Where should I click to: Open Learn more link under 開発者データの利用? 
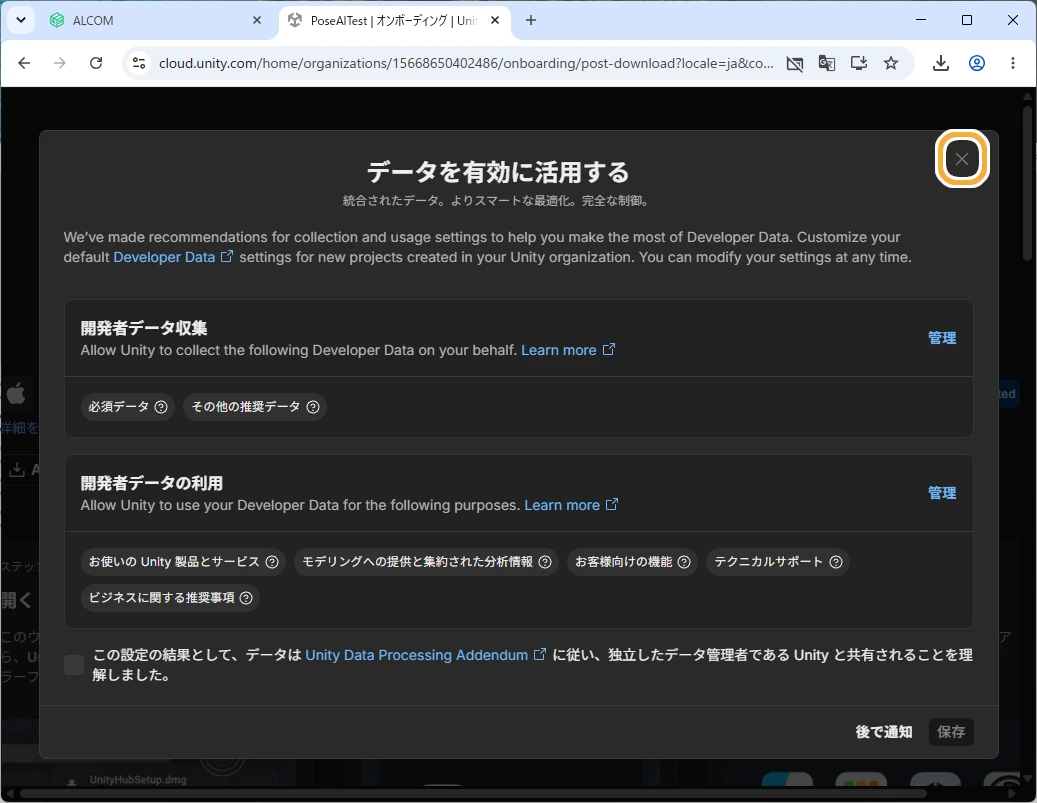pyautogui.click(x=571, y=505)
